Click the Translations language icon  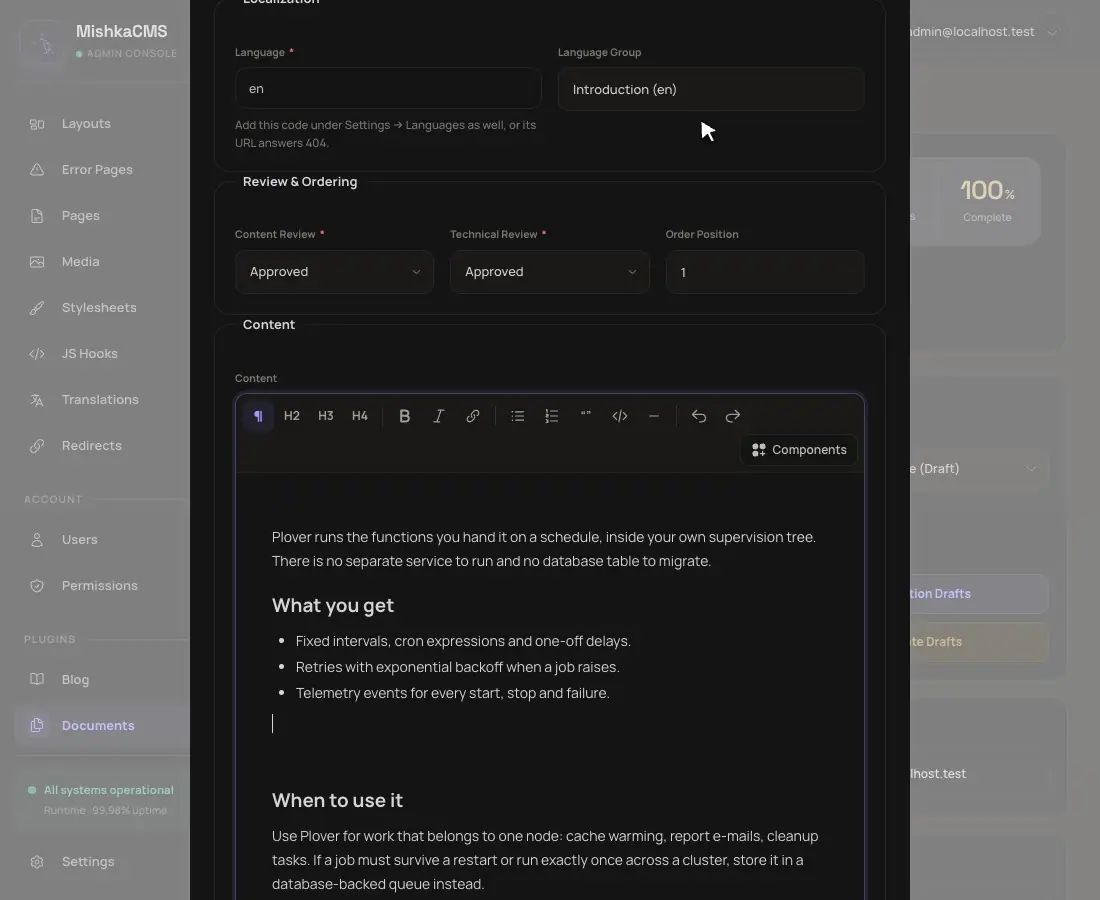pyautogui.click(x=37, y=400)
